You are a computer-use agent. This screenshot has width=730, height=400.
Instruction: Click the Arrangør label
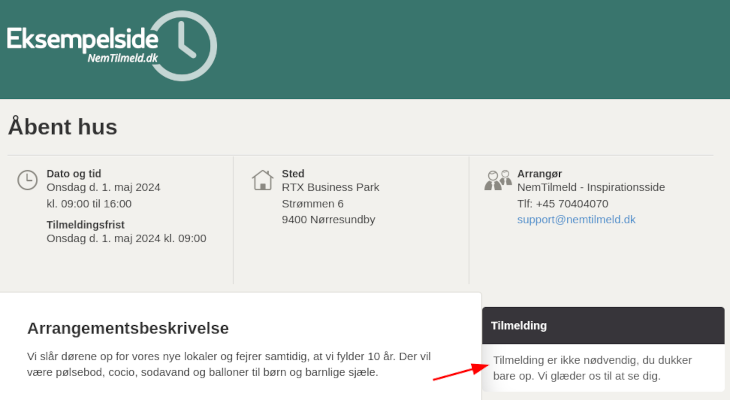(x=539, y=174)
